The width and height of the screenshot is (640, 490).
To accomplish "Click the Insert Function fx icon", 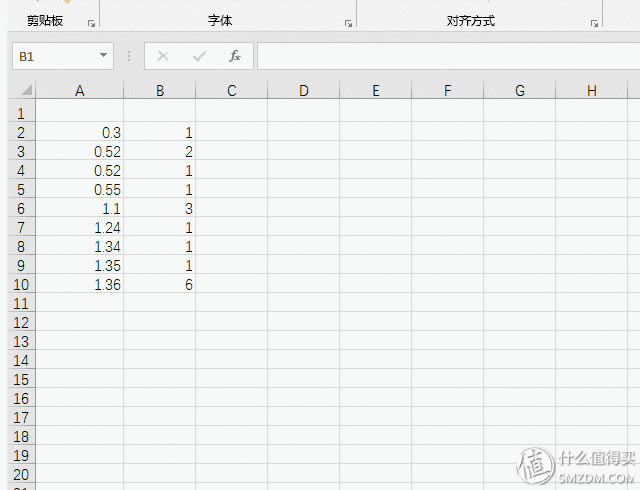I will point(235,56).
